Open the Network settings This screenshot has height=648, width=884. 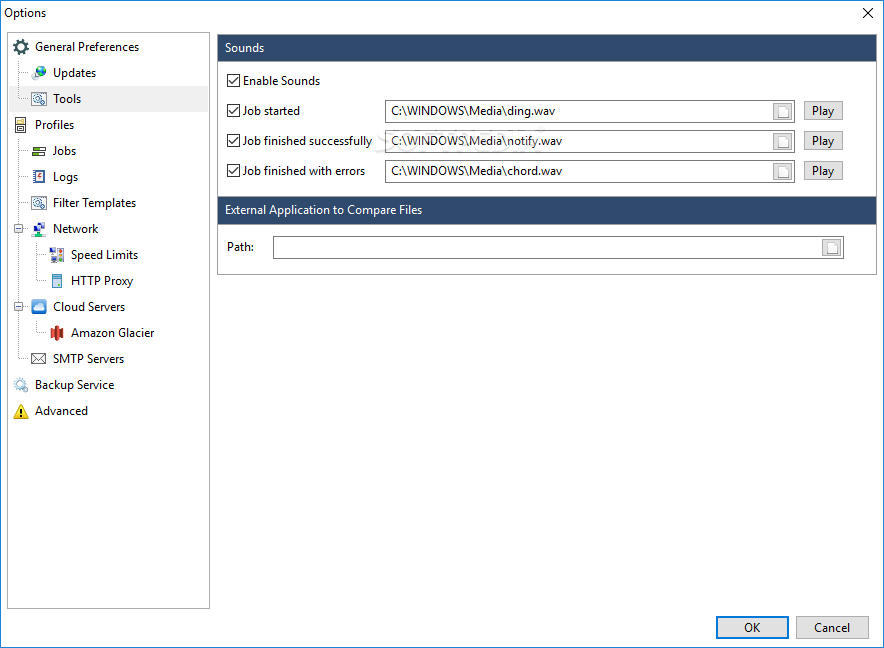(76, 228)
